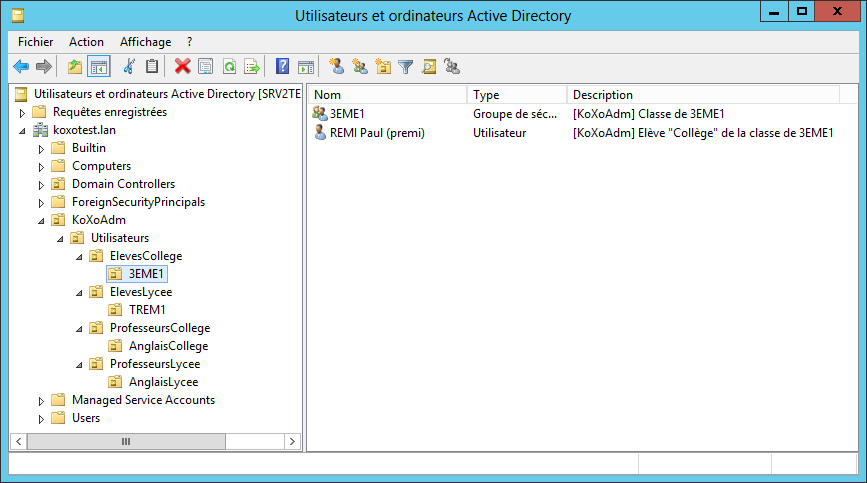Click the add to group icon
Viewport: 867px width, 483px height.
(x=452, y=67)
